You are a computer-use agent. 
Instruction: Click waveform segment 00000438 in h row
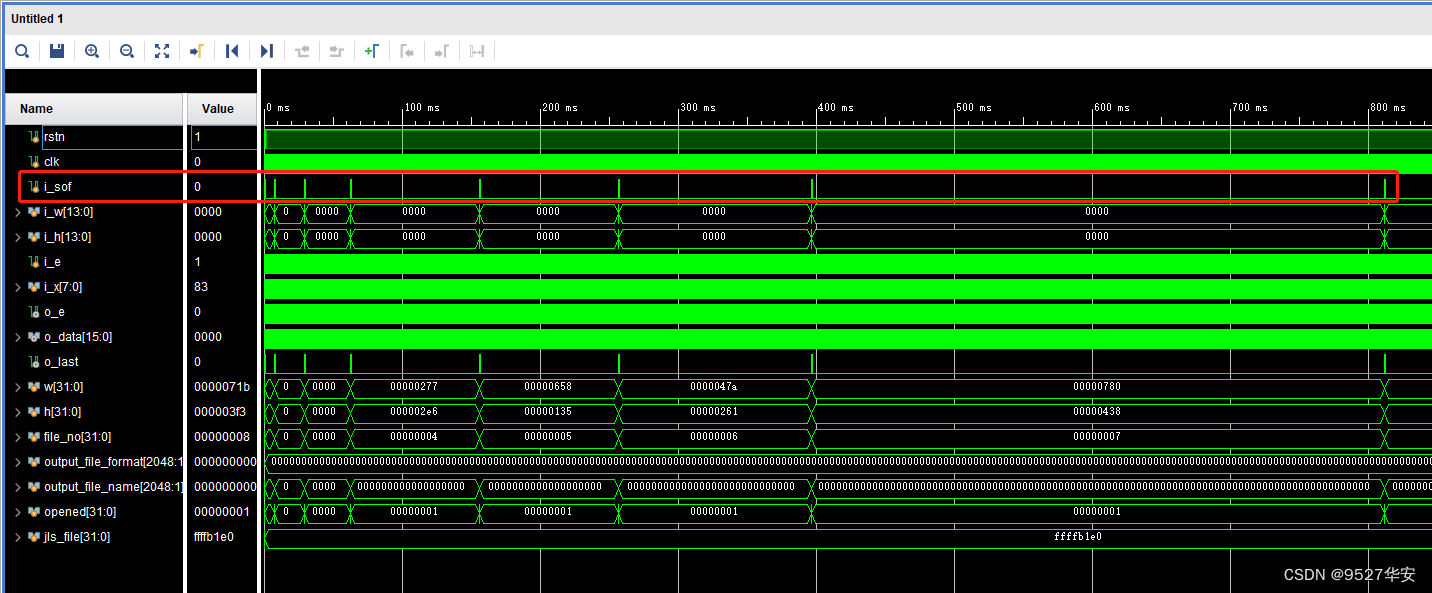pyautogui.click(x=1097, y=412)
